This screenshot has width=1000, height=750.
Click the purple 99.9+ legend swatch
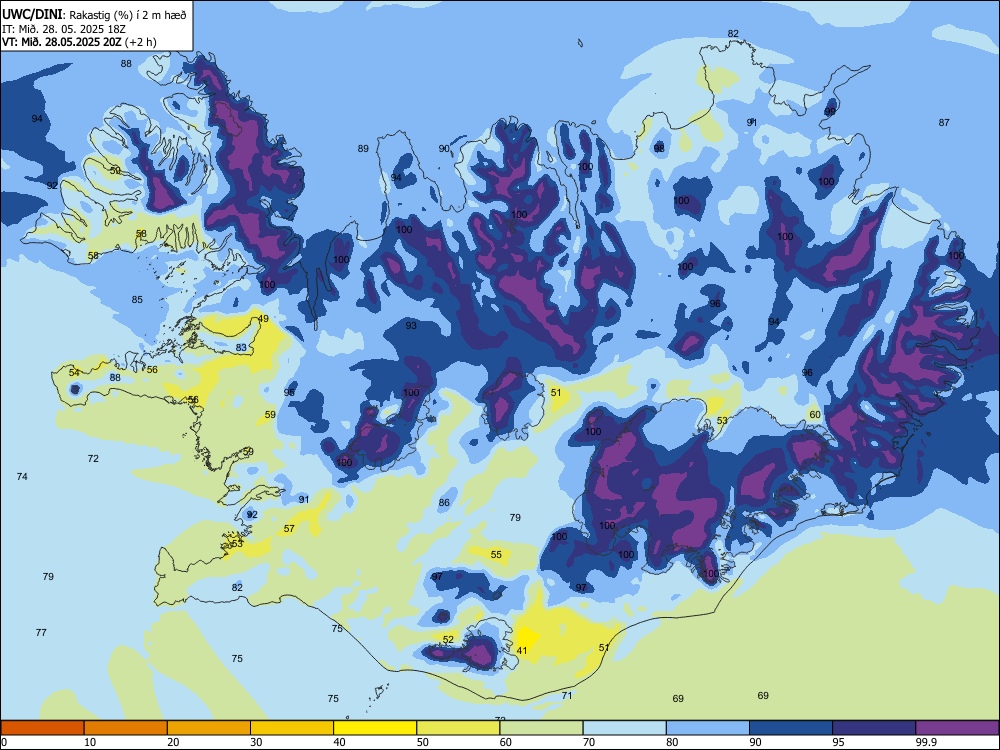[957, 728]
